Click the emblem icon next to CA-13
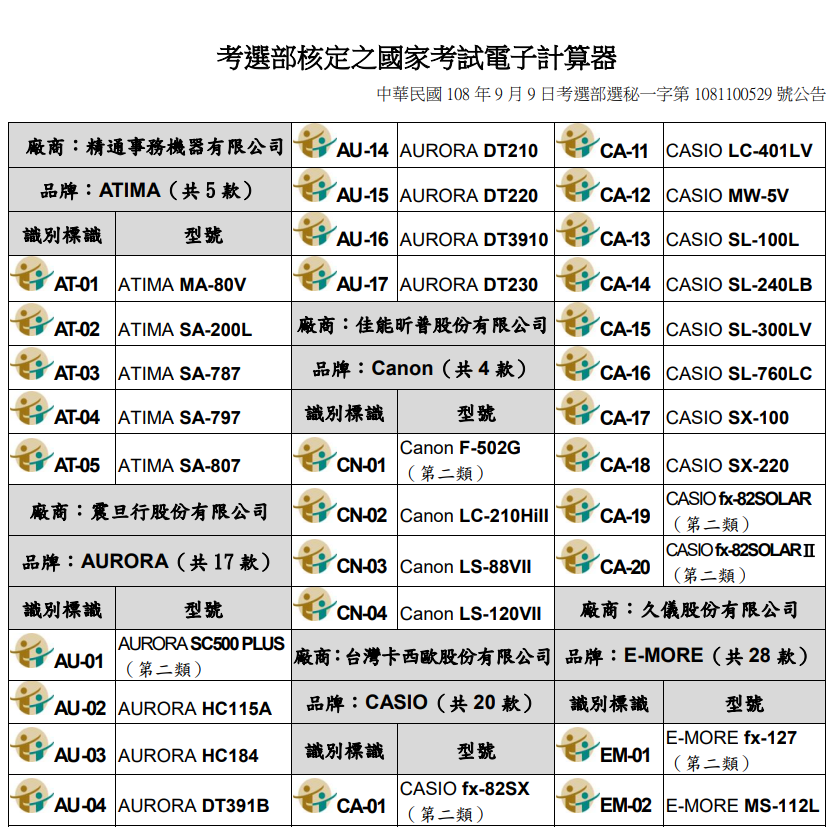The image size is (836, 827). pos(578,230)
